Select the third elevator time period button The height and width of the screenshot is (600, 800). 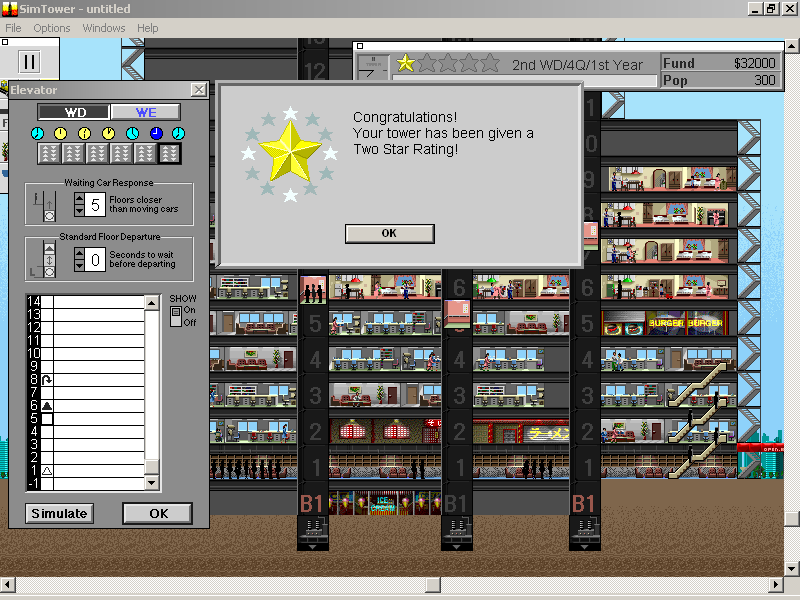[97, 154]
